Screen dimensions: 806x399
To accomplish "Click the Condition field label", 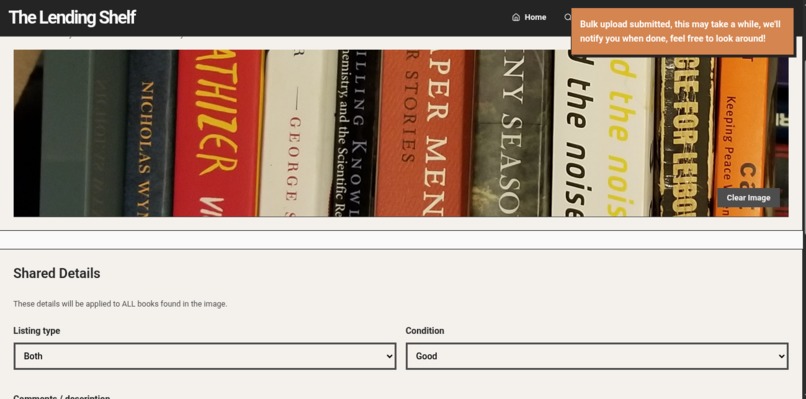I will pyautogui.click(x=425, y=331).
